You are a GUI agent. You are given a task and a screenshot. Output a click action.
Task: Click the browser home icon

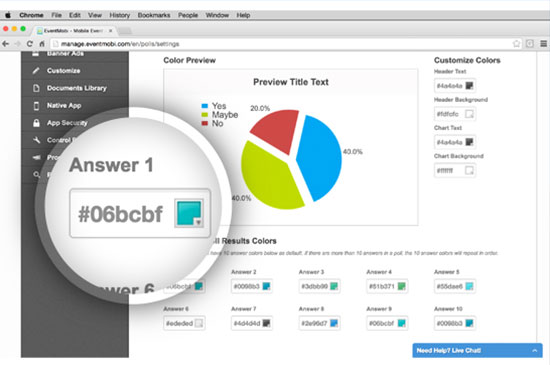click(x=42, y=44)
